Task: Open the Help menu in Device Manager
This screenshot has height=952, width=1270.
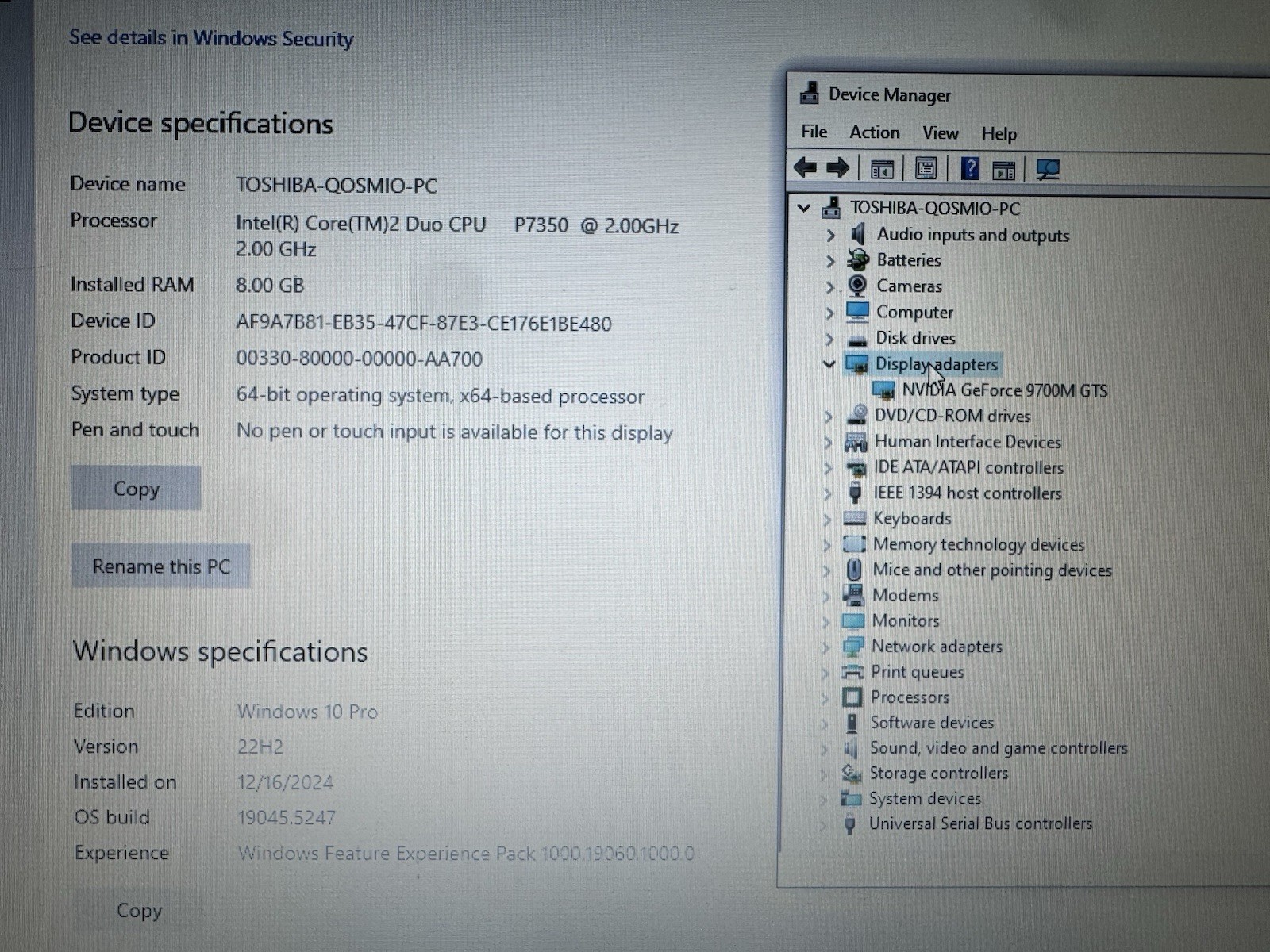Action: (999, 134)
